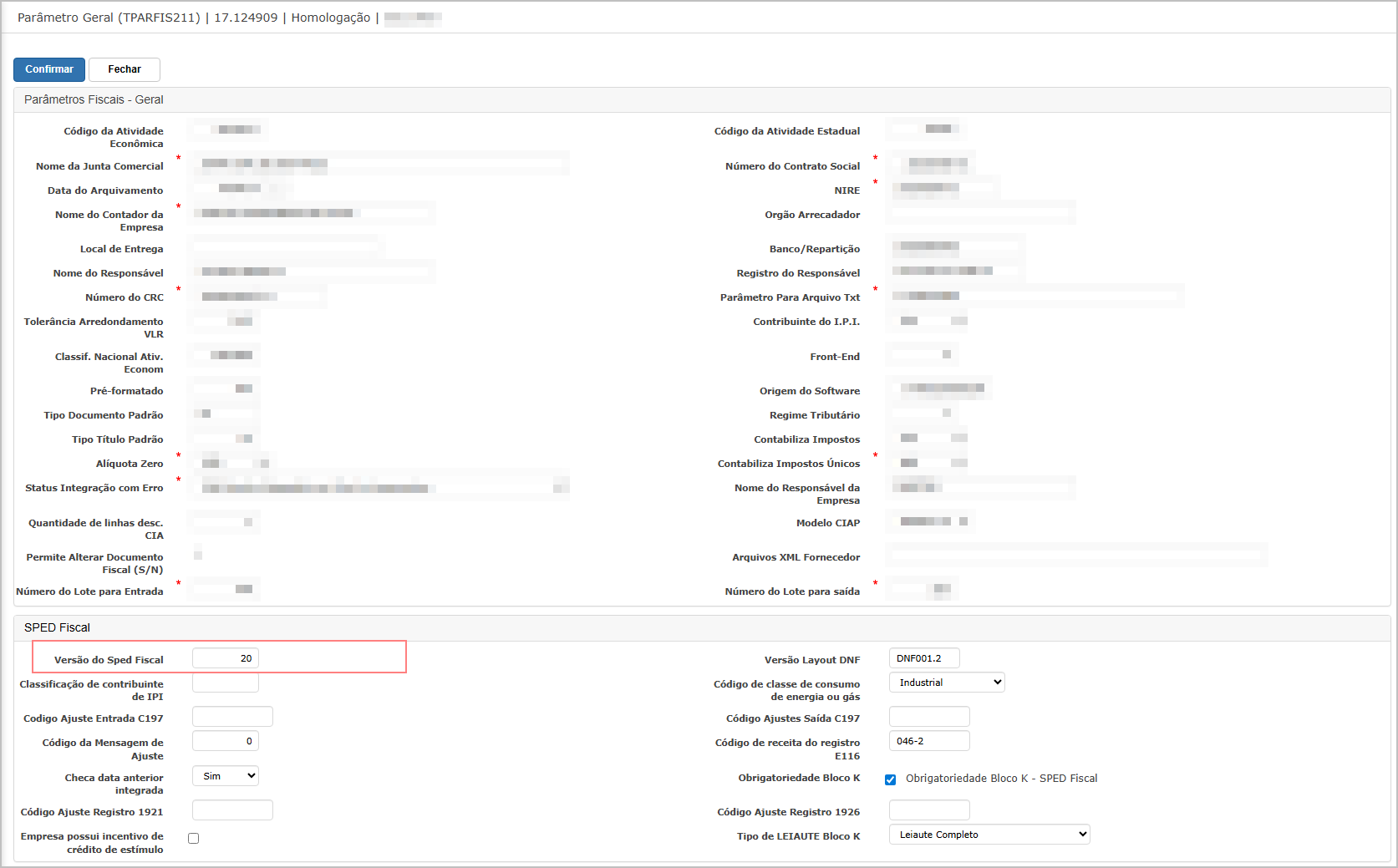Open the Industrial energy class dropdown
Image resolution: width=1398 pixels, height=868 pixels.
947,683
